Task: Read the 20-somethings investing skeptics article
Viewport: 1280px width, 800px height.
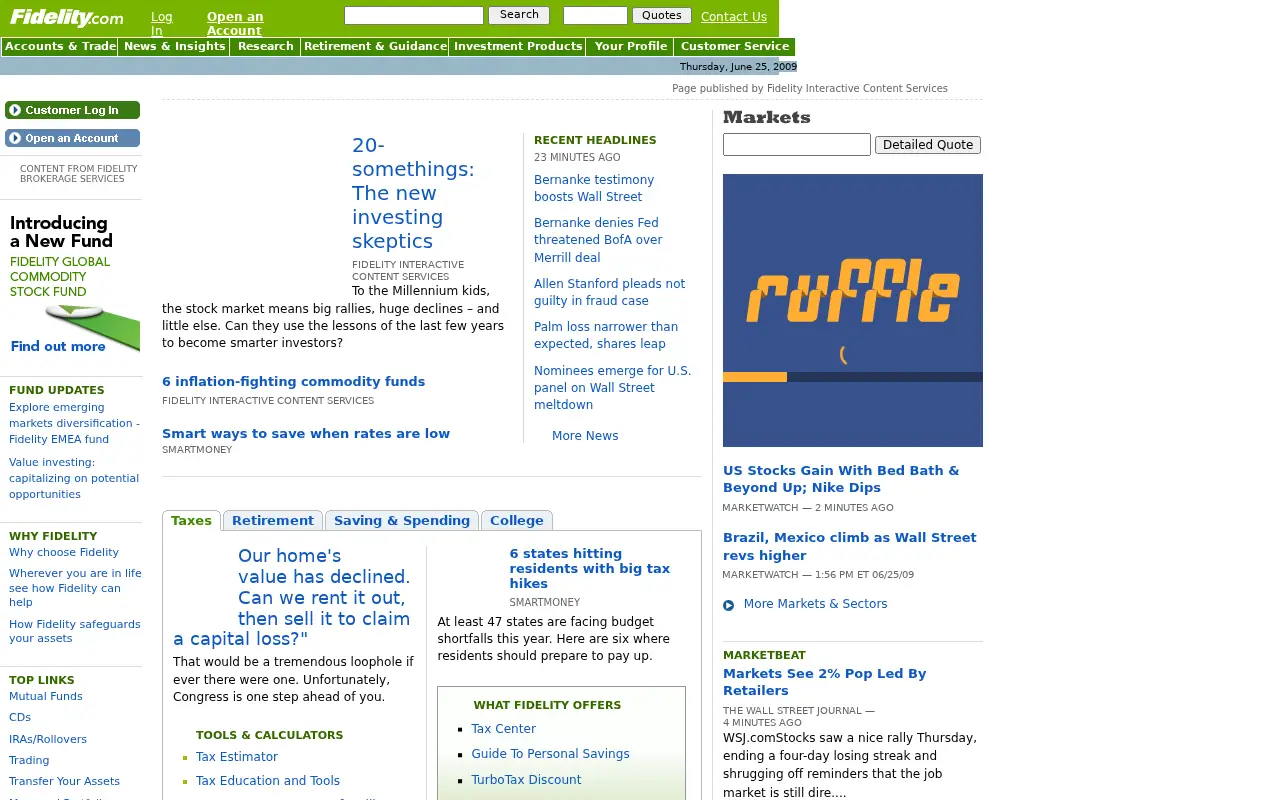Action: pyautogui.click(x=413, y=193)
